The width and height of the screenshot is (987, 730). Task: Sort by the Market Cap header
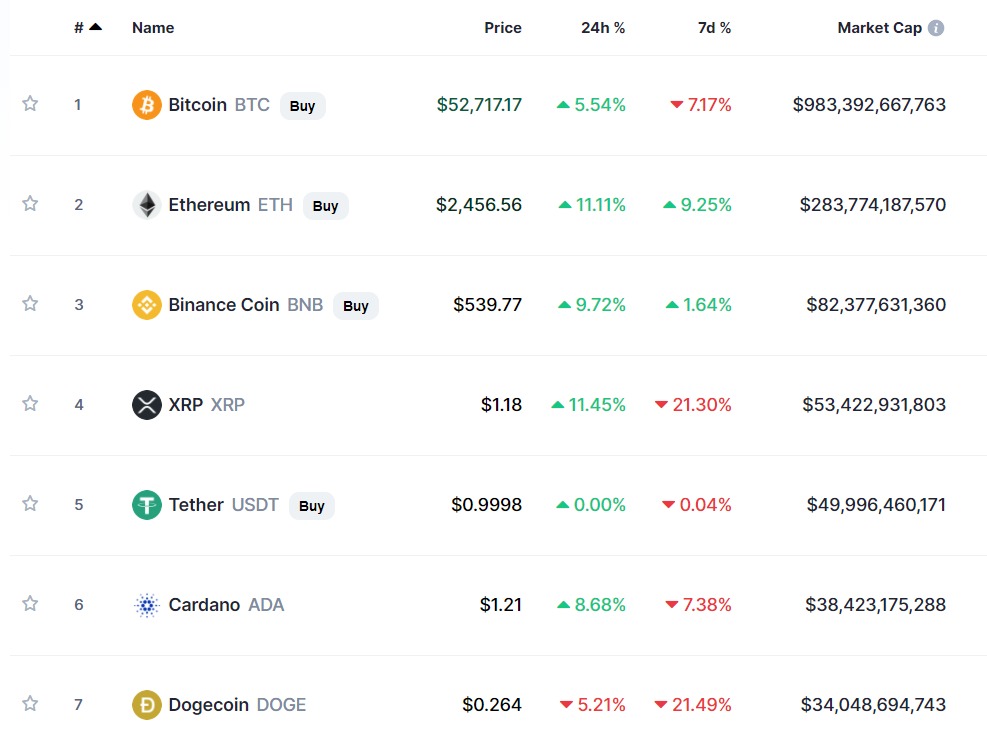click(x=879, y=28)
